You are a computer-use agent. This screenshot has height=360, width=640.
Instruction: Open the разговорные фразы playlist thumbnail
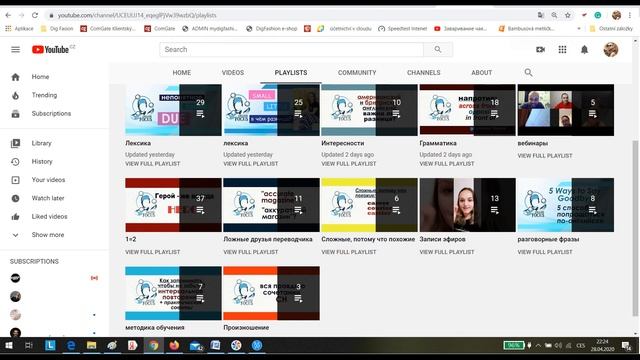pos(566,205)
